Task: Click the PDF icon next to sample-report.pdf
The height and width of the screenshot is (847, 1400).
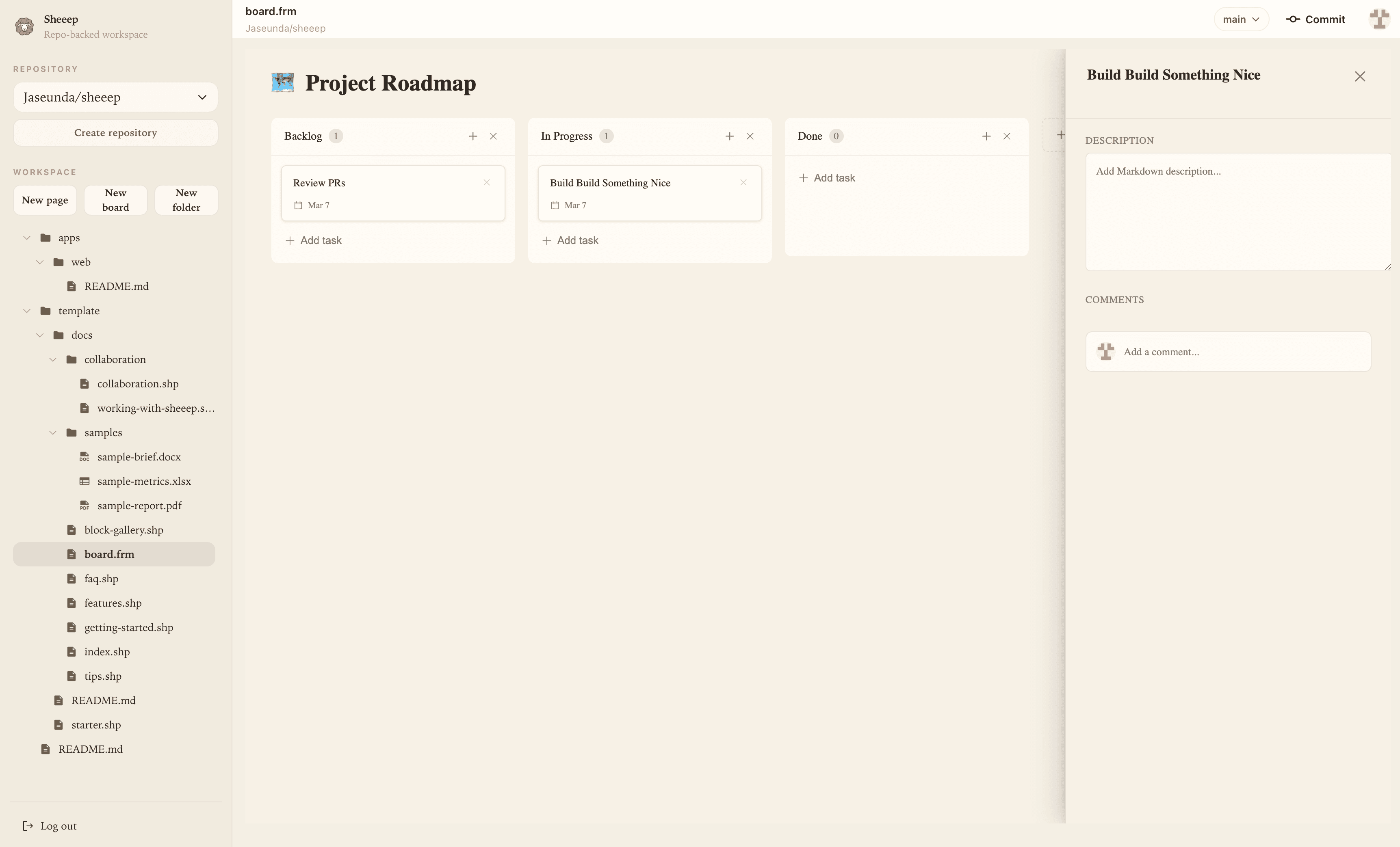Action: coord(84,505)
